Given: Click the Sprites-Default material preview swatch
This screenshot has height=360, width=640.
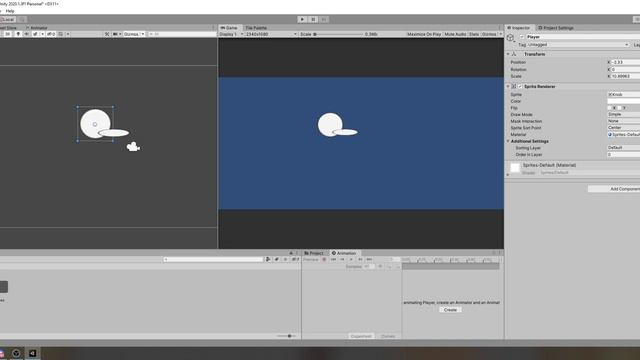Looking at the screenshot, I should [515, 168].
